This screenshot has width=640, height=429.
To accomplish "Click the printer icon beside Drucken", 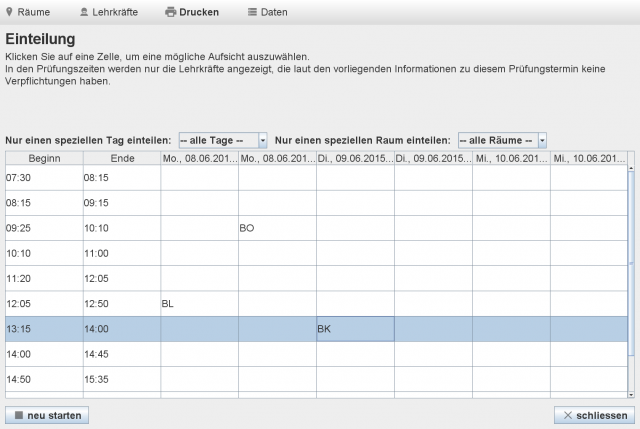I will tap(170, 12).
